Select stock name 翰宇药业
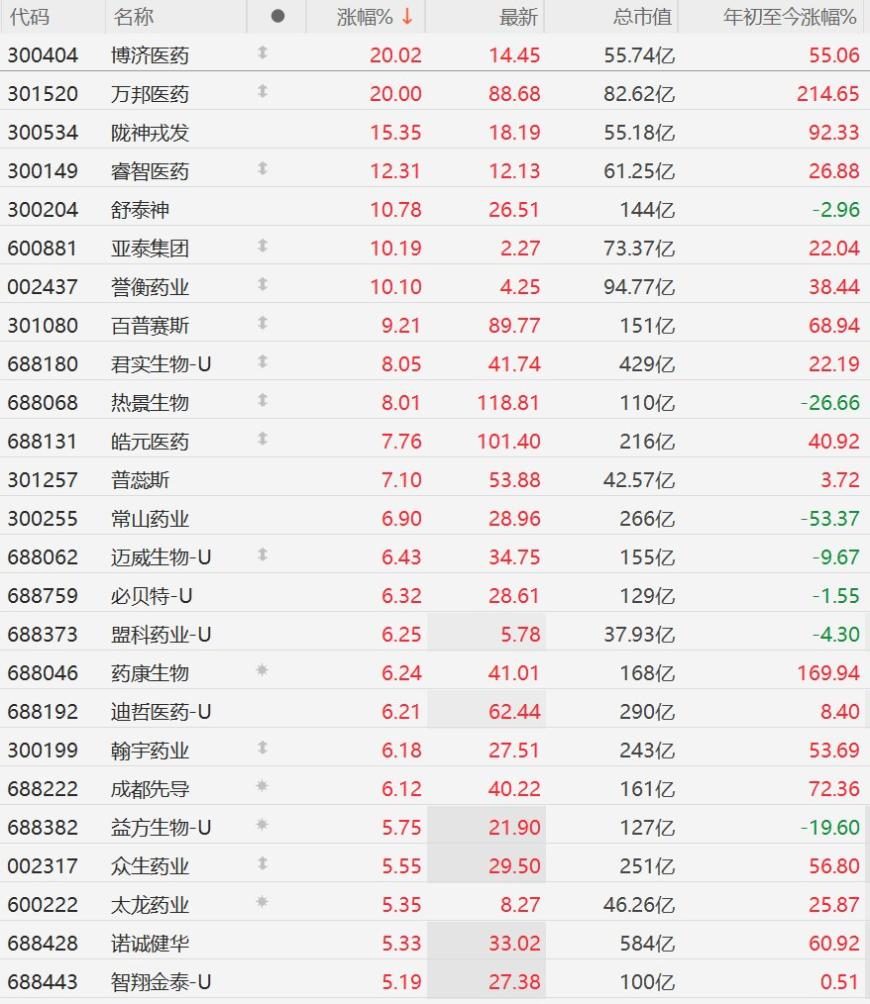The height and width of the screenshot is (1004, 870). tap(150, 750)
